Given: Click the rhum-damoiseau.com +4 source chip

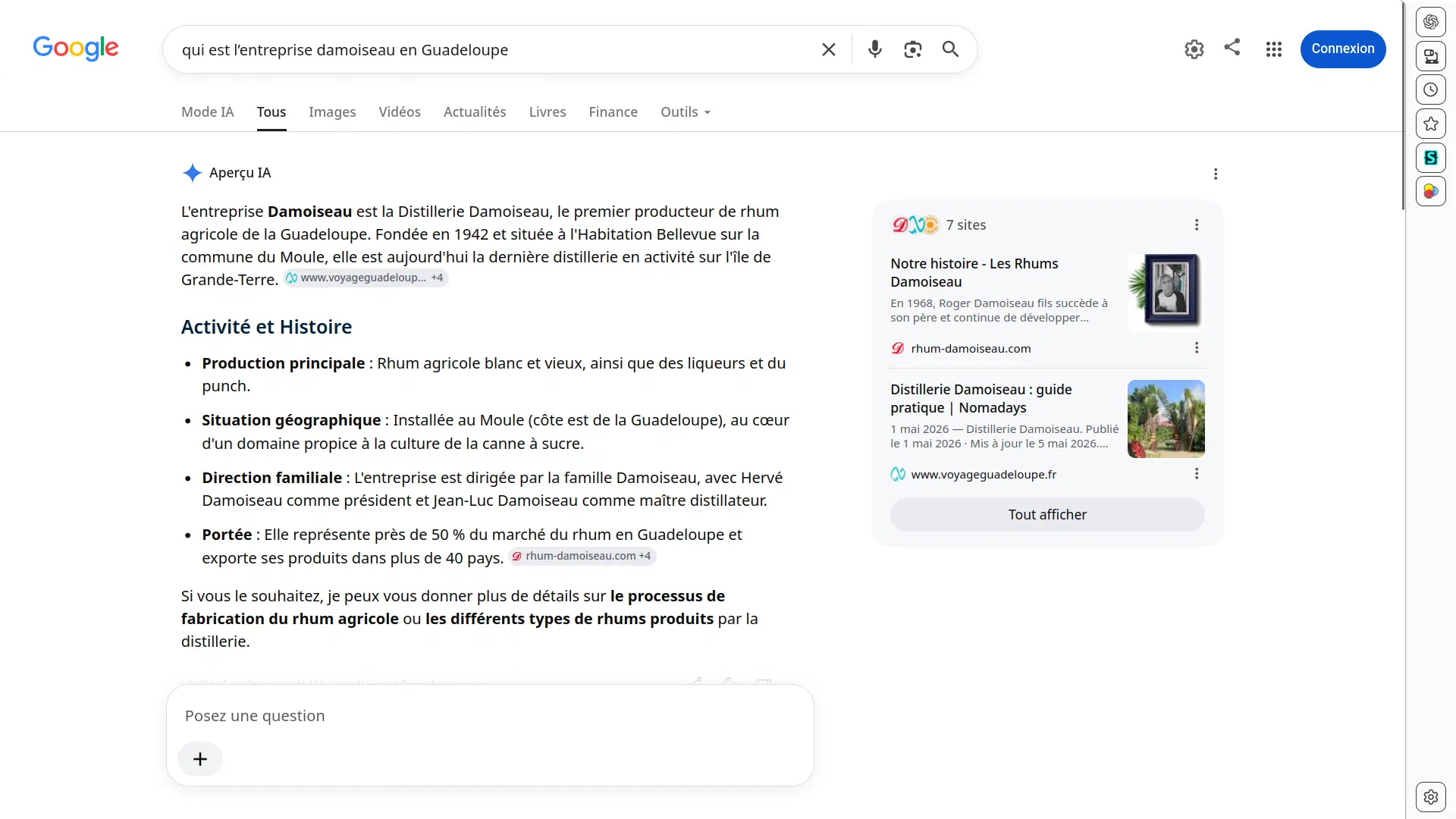Looking at the screenshot, I should click(582, 556).
